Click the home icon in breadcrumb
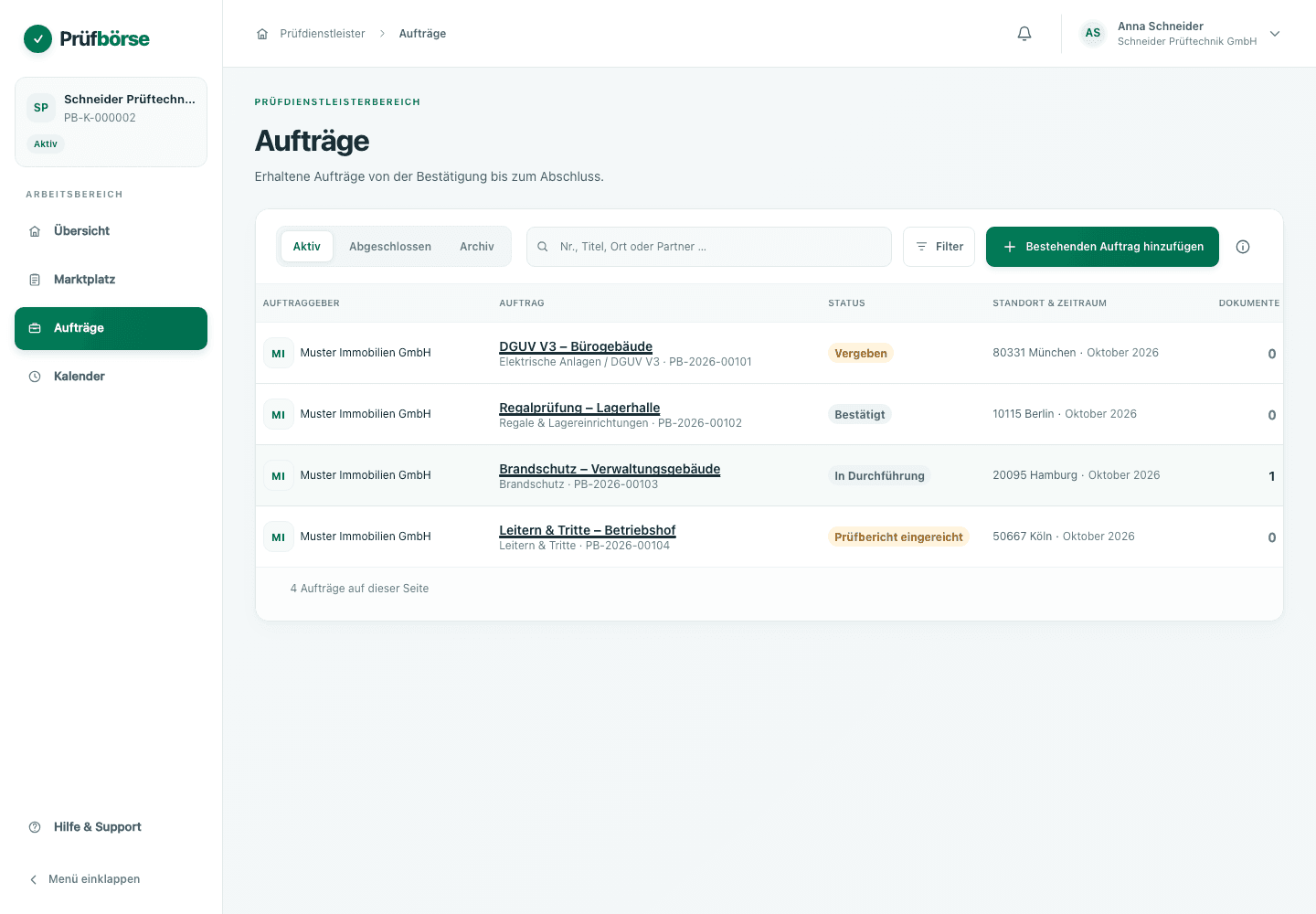Image resolution: width=1316 pixels, height=914 pixels. (262, 34)
